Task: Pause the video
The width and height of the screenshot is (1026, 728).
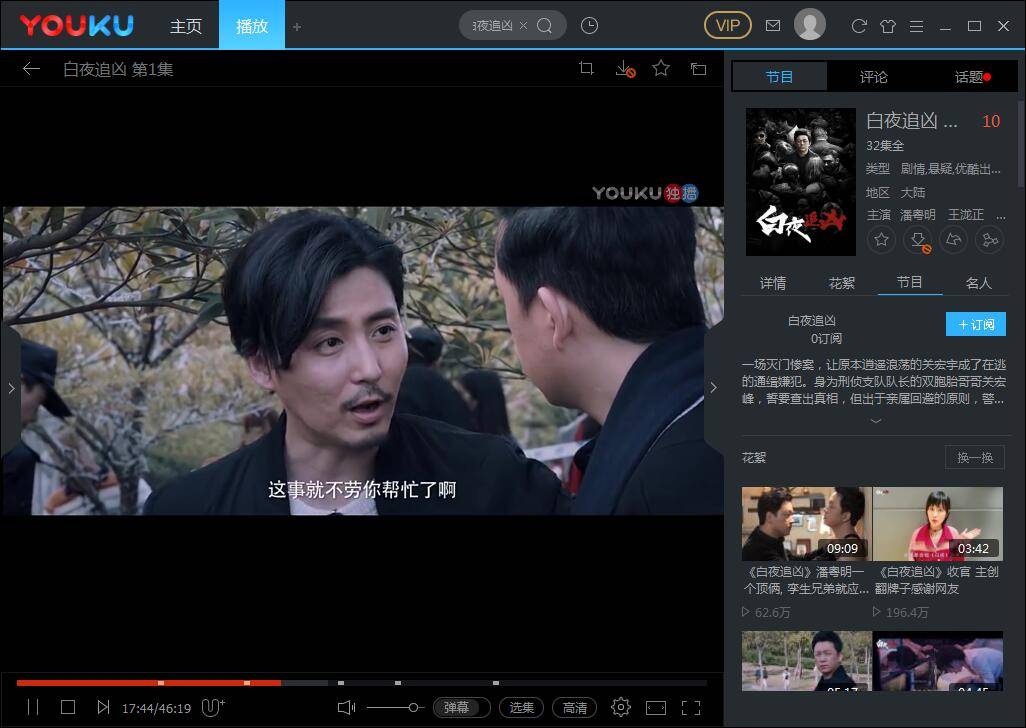Action: 33,707
